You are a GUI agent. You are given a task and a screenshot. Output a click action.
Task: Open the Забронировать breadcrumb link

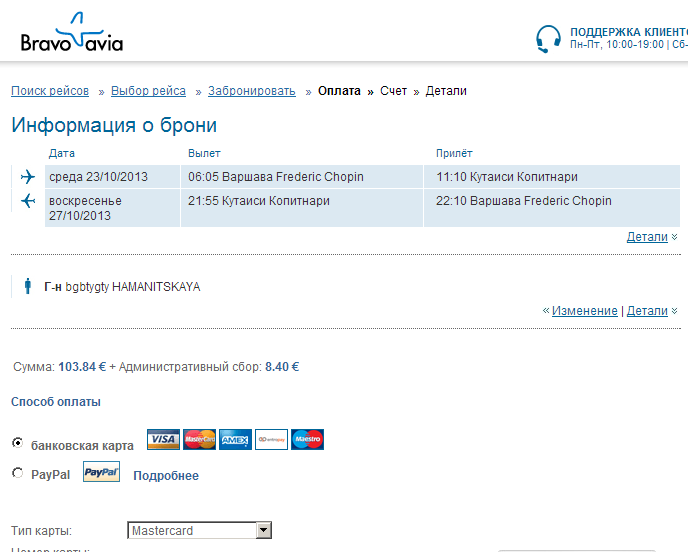tap(252, 91)
